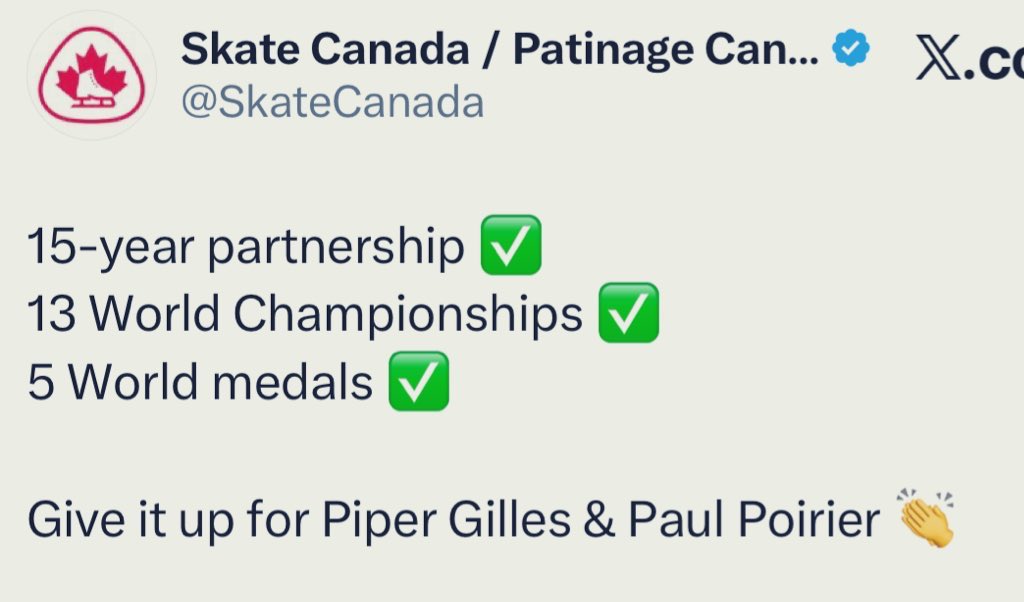
Task: Click the check mark after '13 World Championships'
Action: tap(628, 314)
